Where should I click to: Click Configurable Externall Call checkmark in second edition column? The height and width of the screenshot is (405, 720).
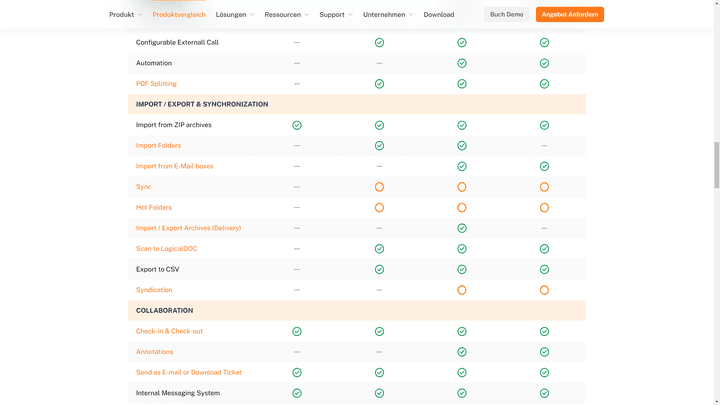[379, 42]
